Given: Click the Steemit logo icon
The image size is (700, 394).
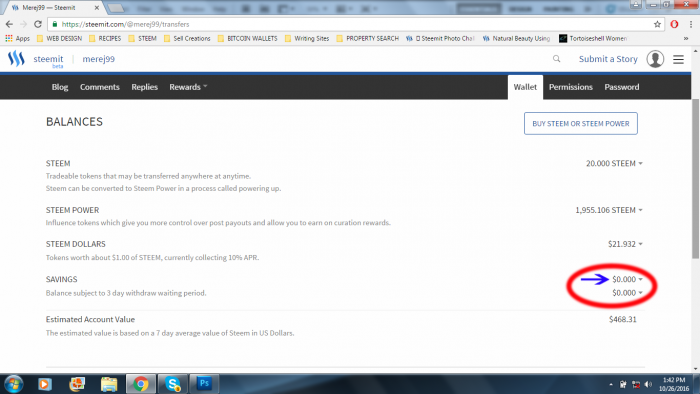Looking at the screenshot, I should (16, 58).
